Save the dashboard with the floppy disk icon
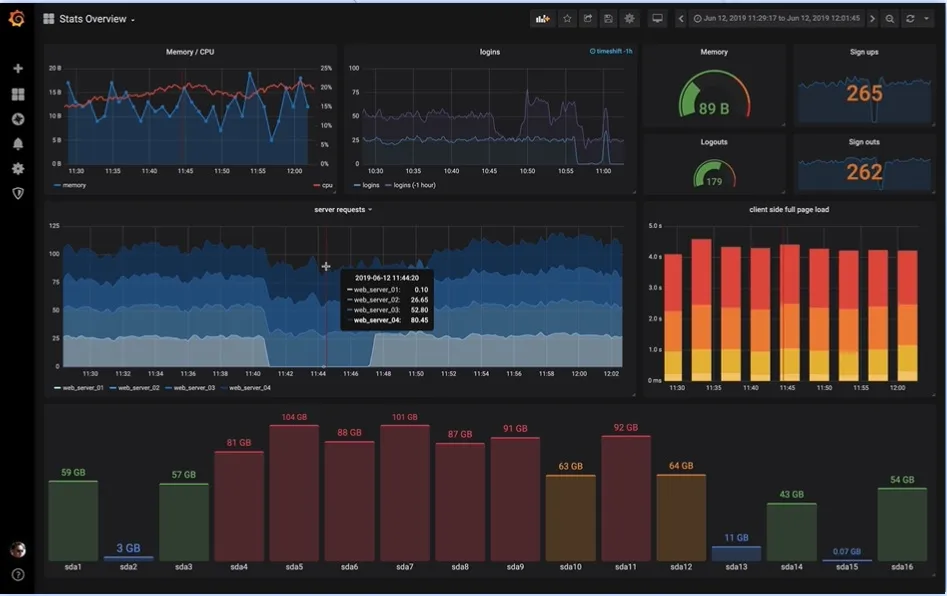Image resolution: width=947 pixels, height=596 pixels. click(608, 19)
